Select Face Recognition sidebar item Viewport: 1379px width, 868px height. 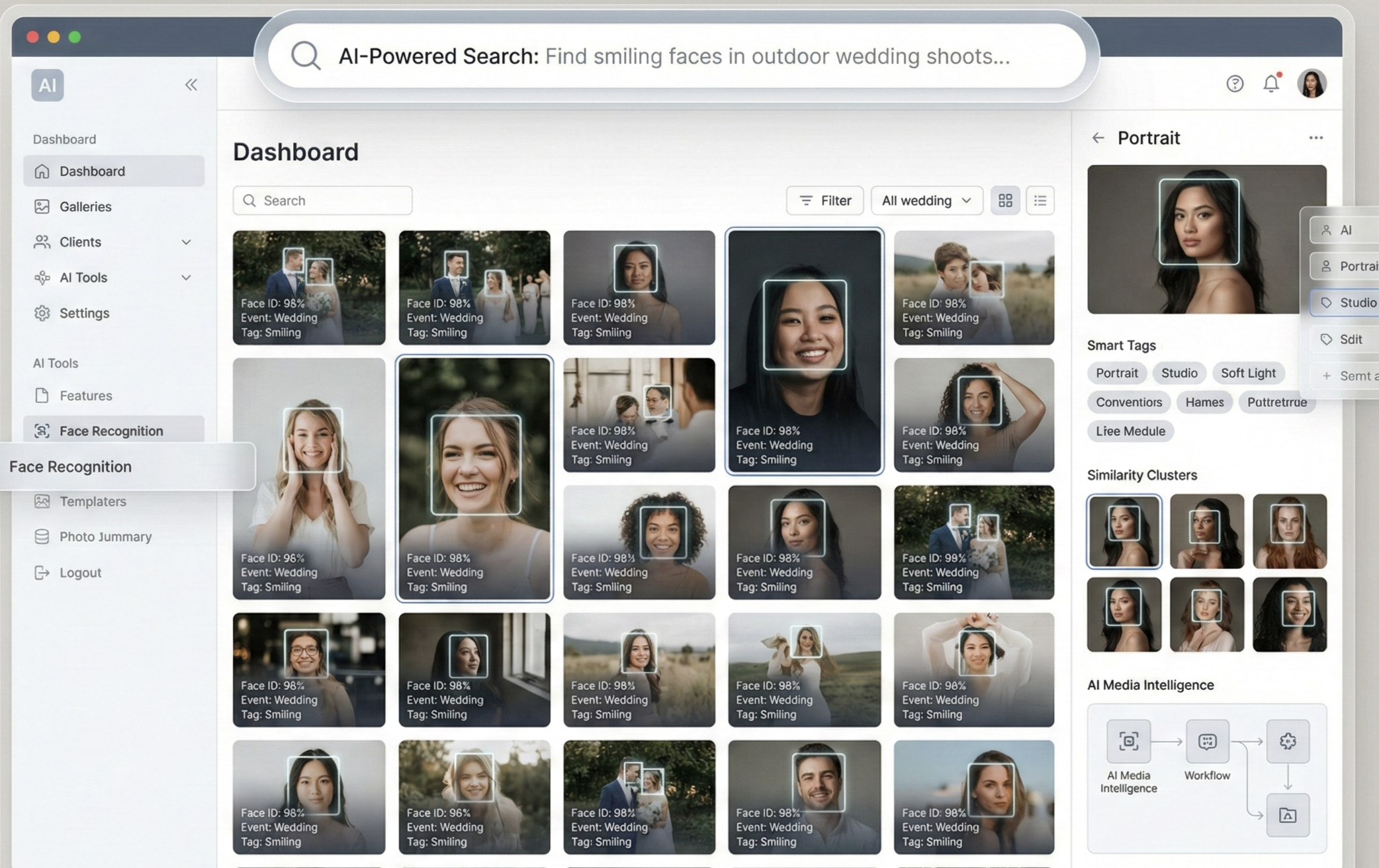coord(114,431)
